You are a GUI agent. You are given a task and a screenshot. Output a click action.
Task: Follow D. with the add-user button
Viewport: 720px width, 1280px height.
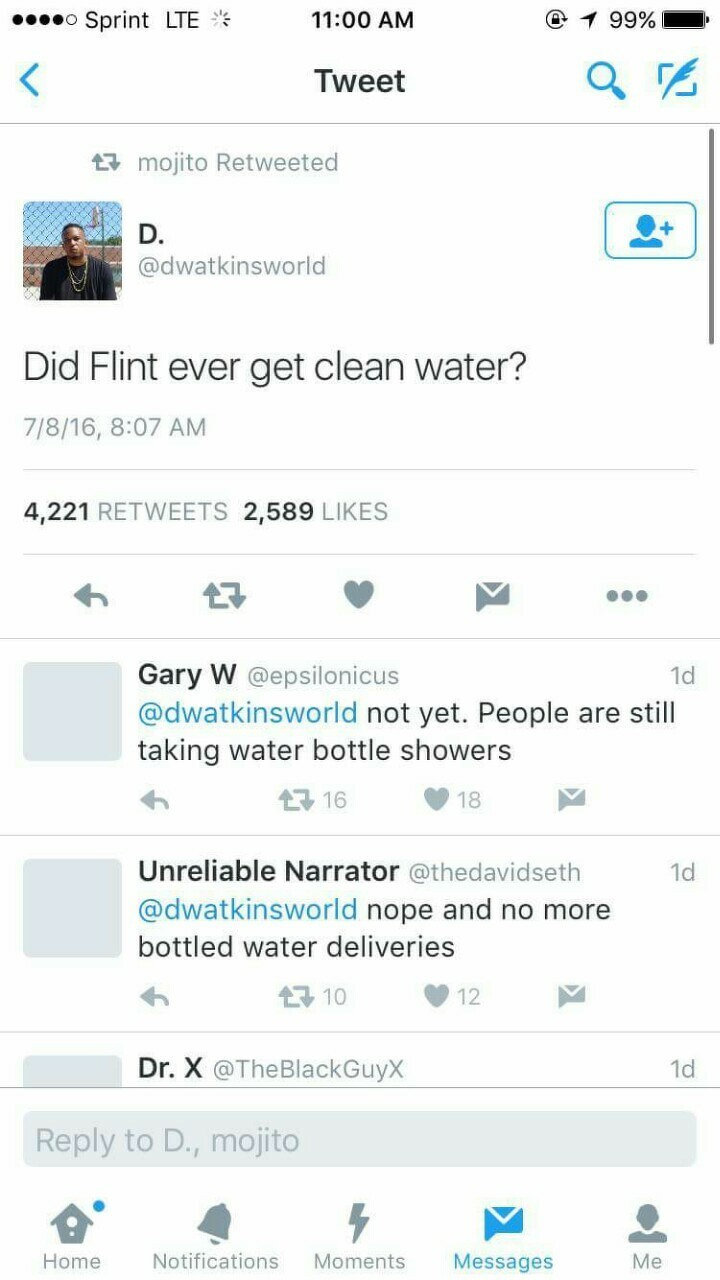650,230
